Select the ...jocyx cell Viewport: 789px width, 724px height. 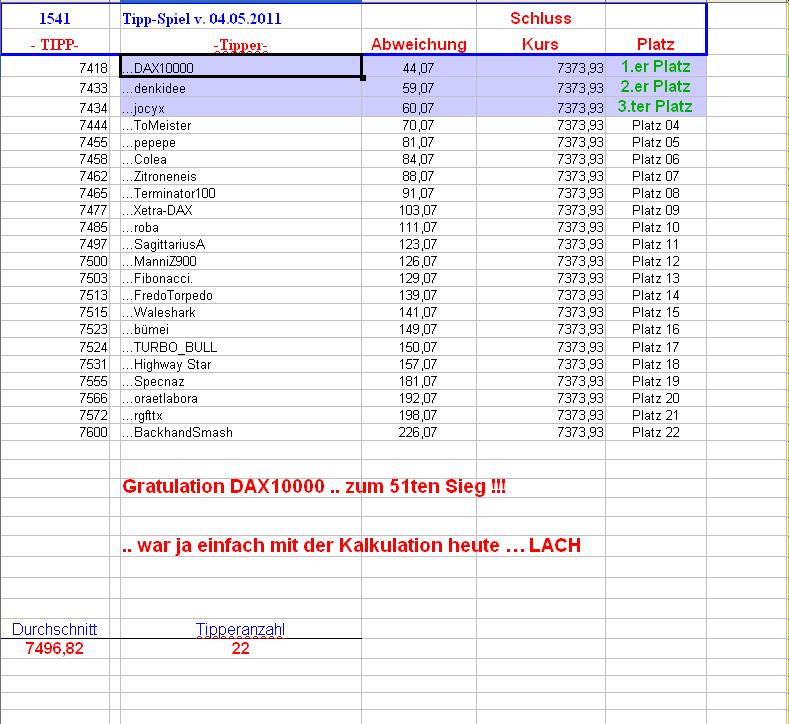[x=241, y=108]
